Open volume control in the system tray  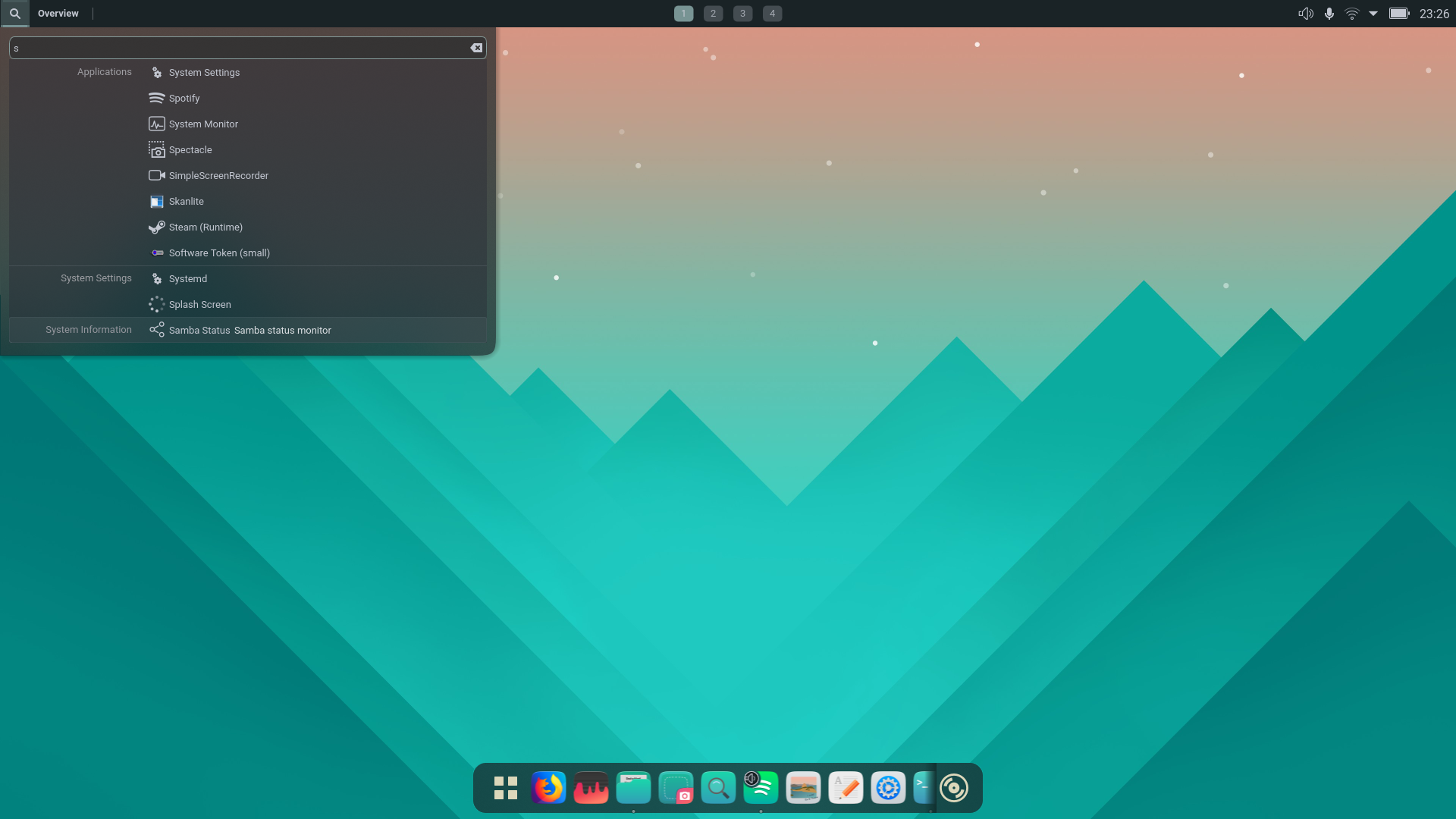point(1305,14)
